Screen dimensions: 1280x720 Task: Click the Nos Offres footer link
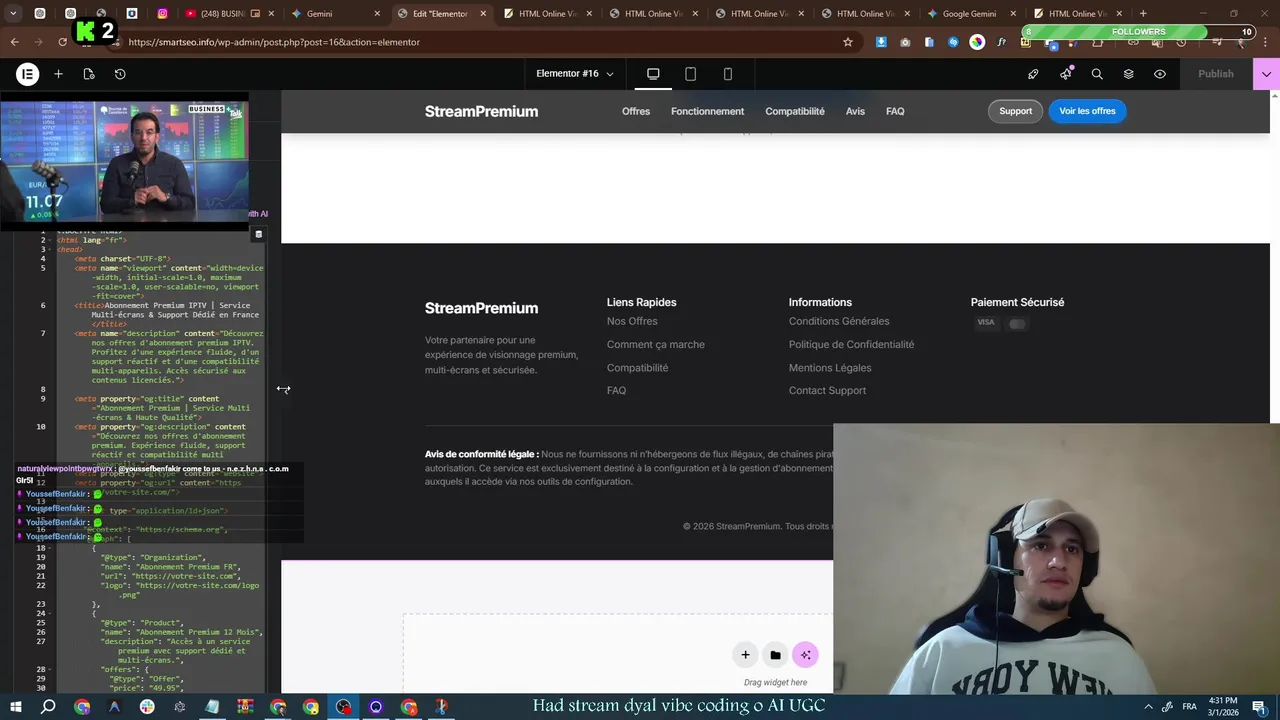pyautogui.click(x=632, y=321)
